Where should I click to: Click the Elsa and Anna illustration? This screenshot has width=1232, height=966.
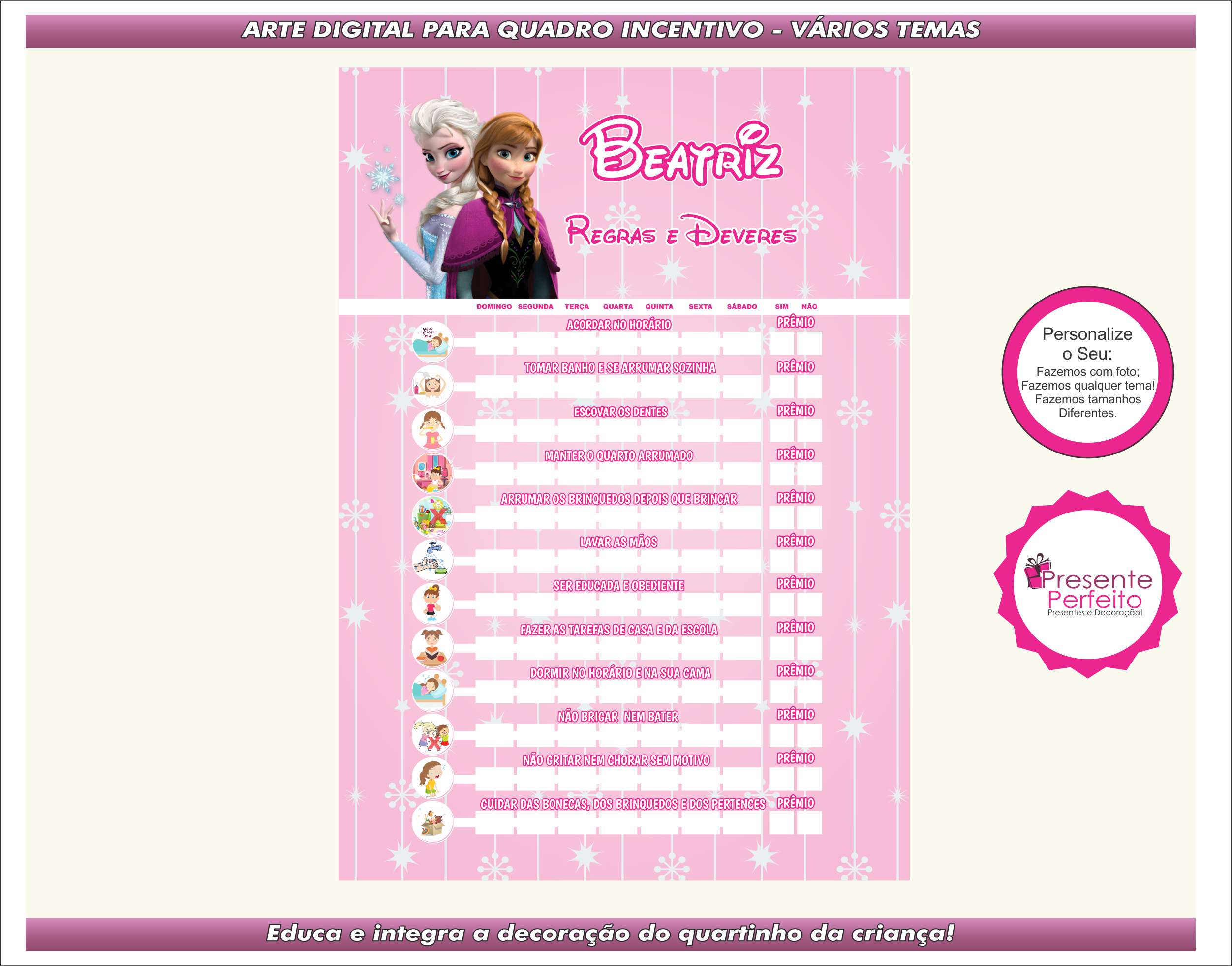(x=464, y=198)
